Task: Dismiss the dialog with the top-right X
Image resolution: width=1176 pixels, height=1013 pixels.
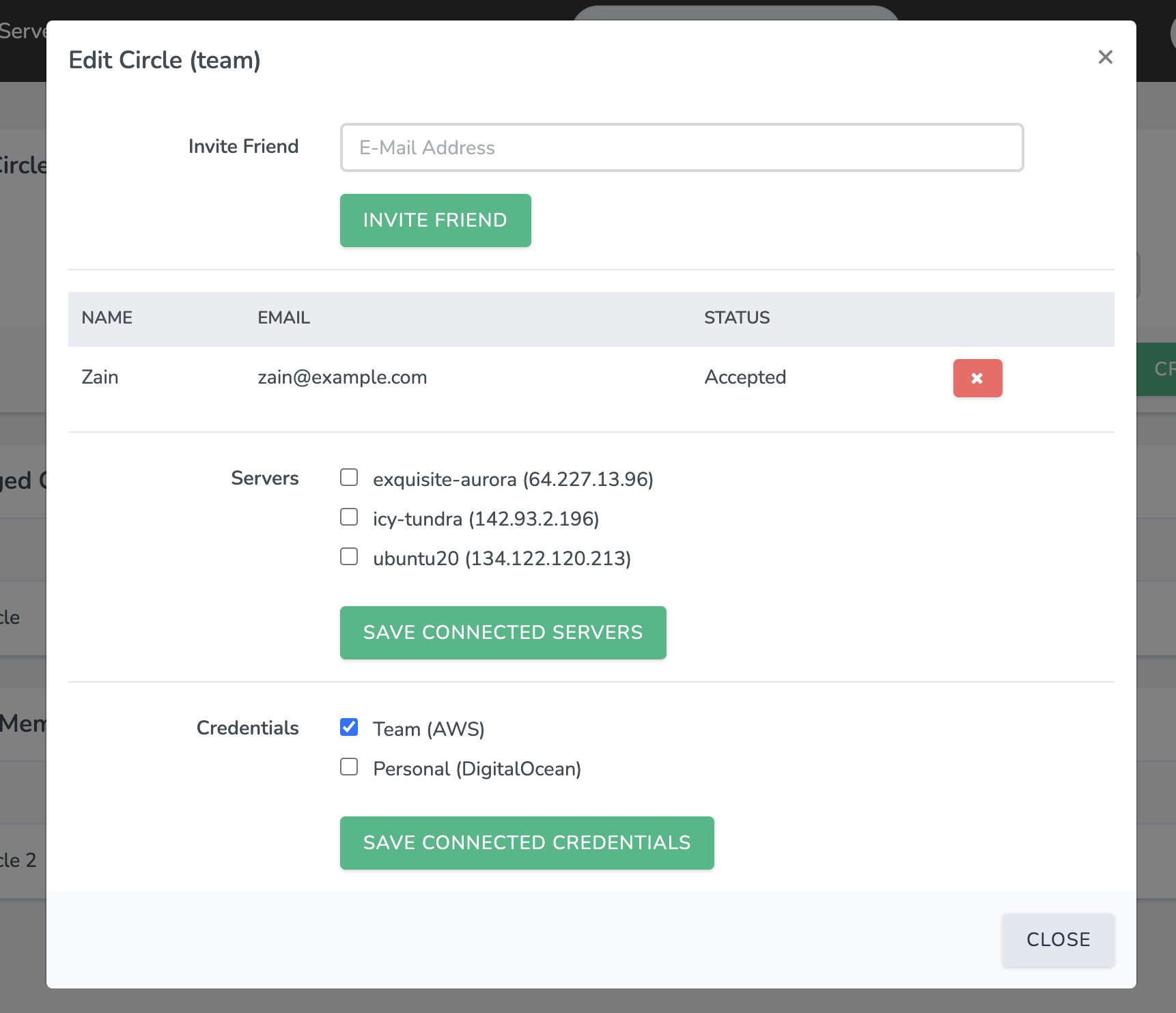Action: click(x=1105, y=57)
